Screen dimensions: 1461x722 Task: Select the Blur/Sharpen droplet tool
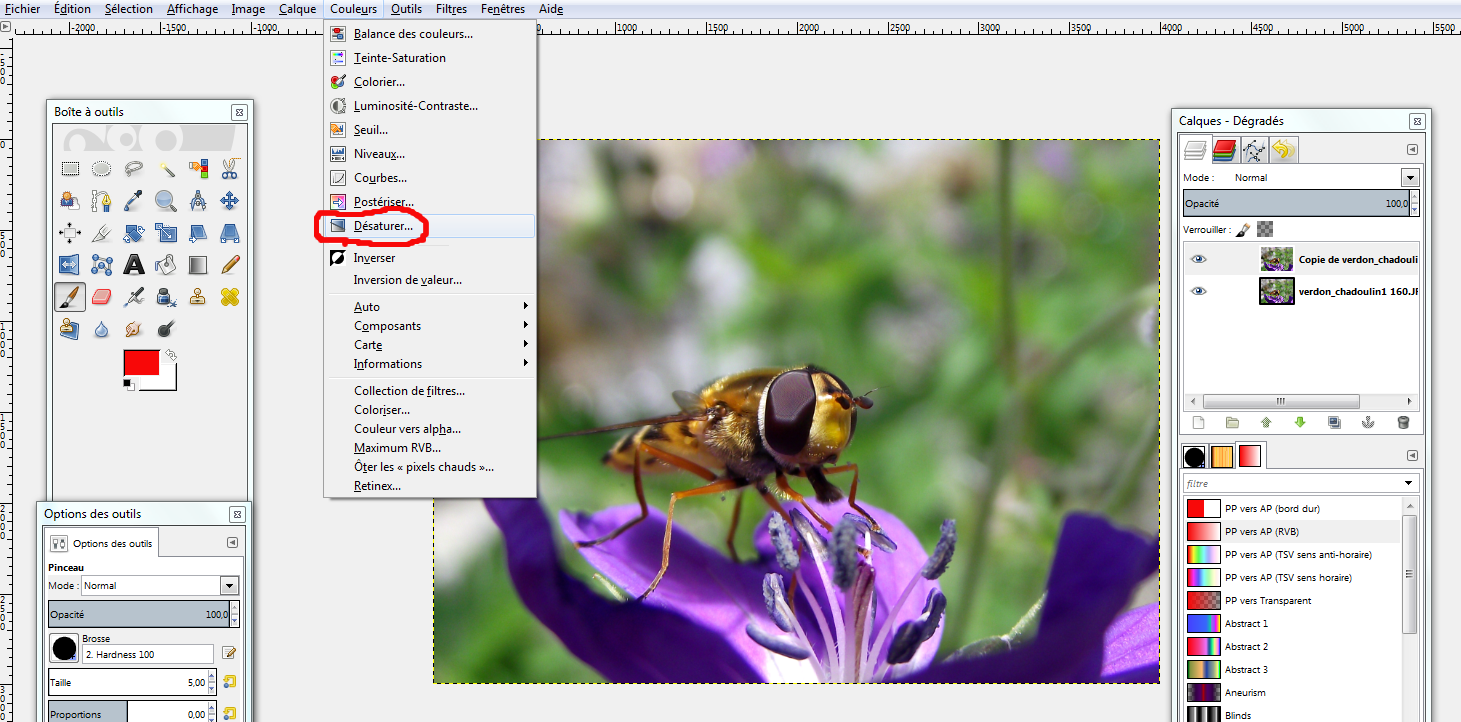tap(102, 328)
